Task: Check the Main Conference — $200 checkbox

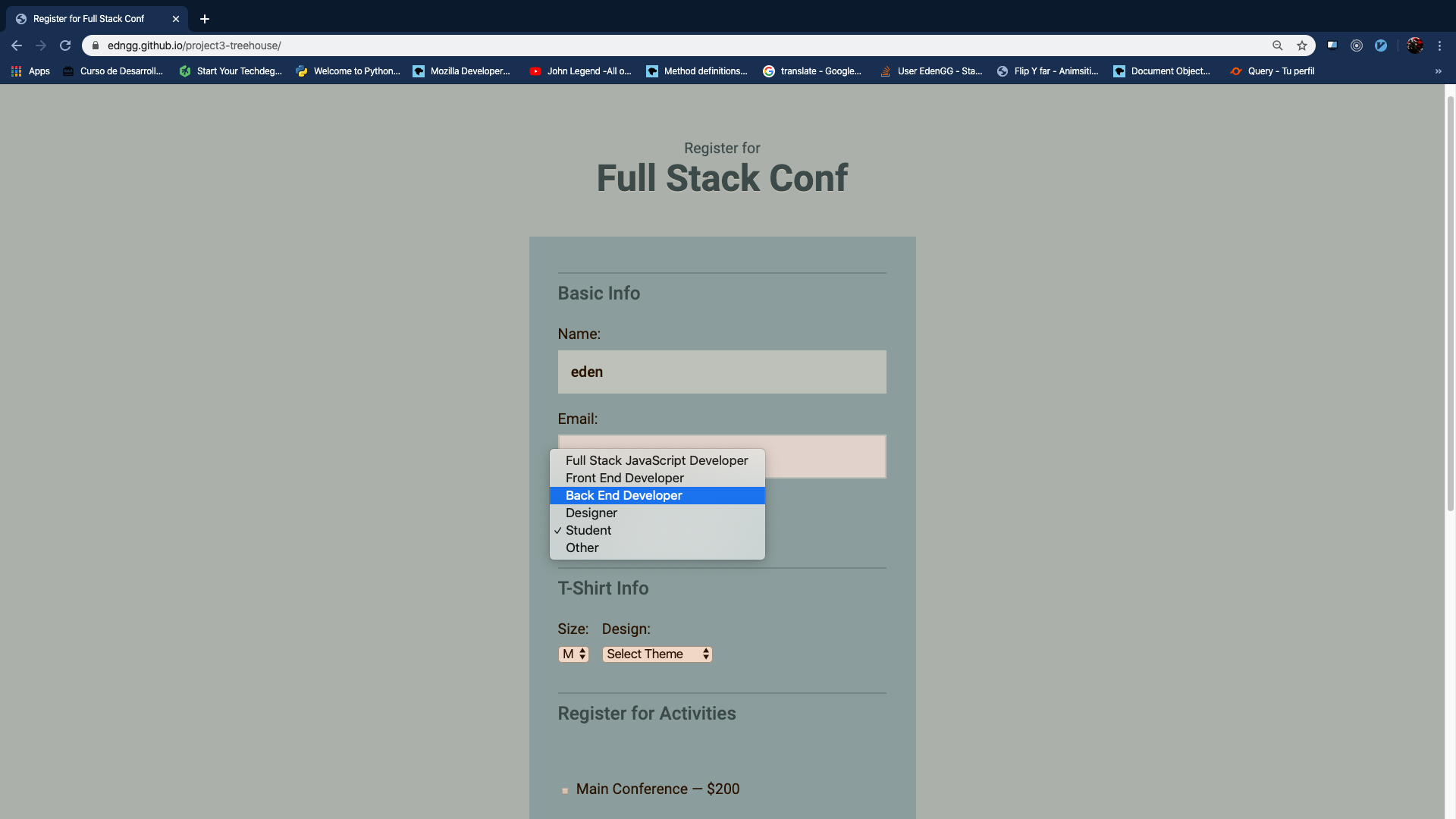Action: (565, 790)
